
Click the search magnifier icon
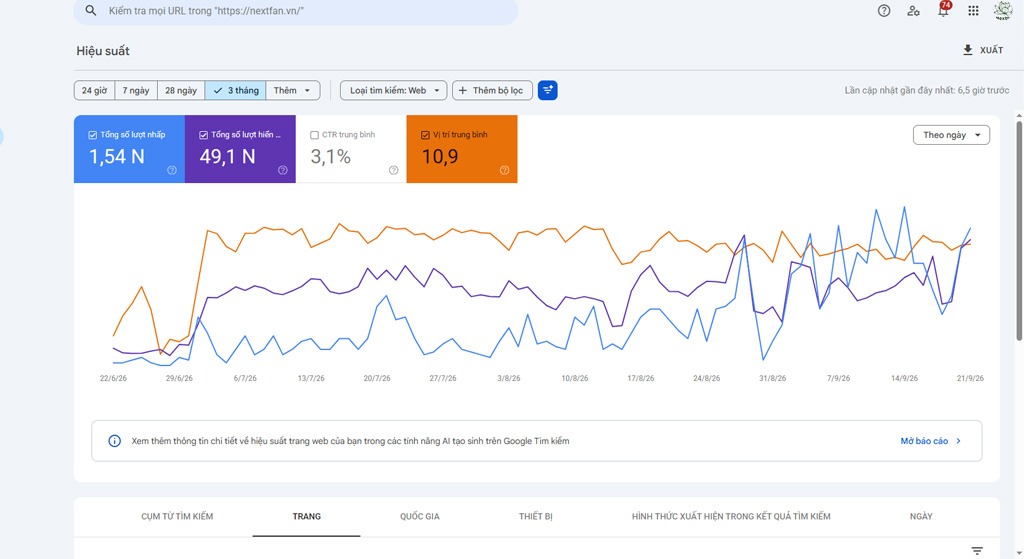pos(91,10)
